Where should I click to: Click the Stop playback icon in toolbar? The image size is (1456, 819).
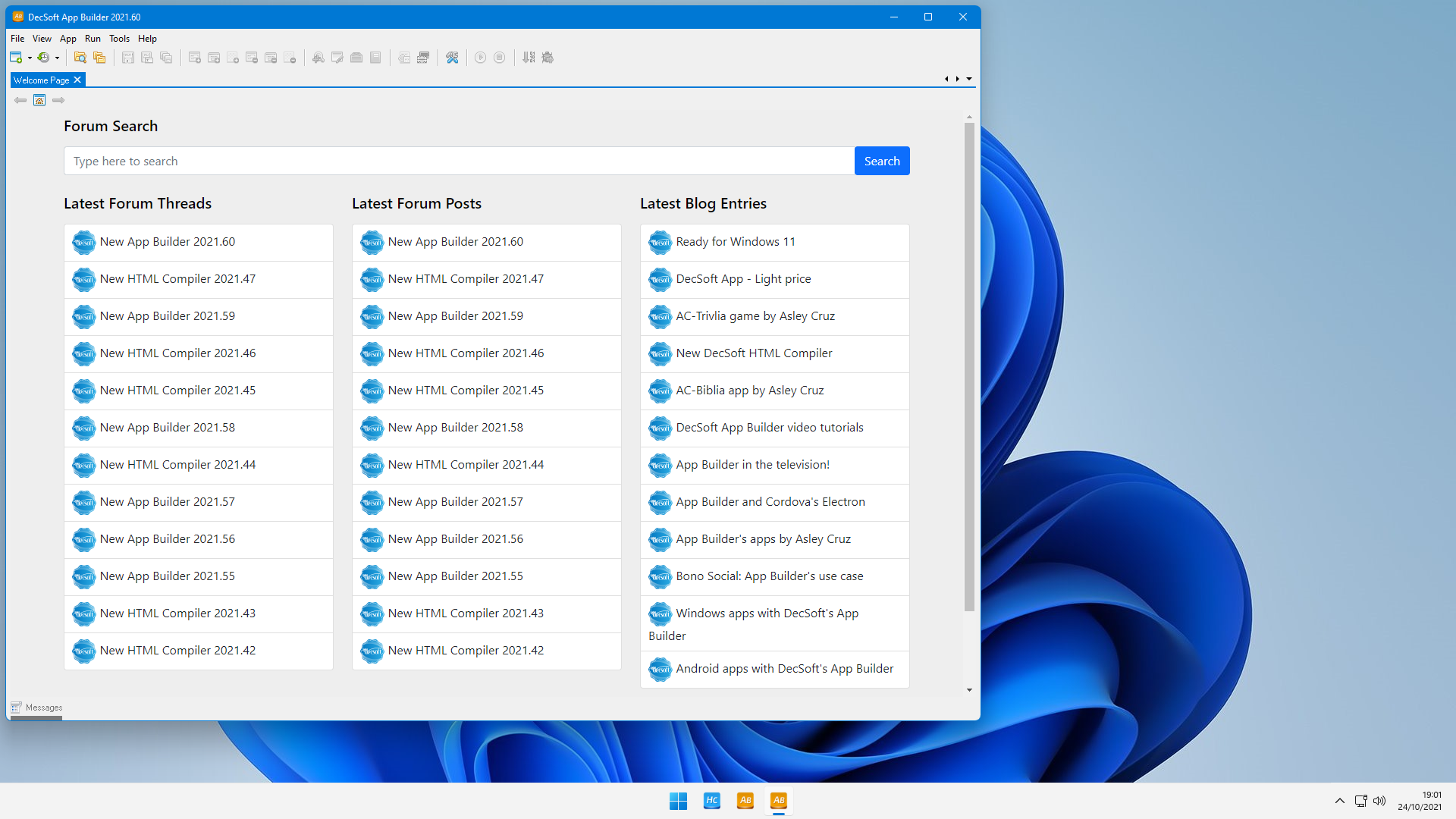(499, 57)
